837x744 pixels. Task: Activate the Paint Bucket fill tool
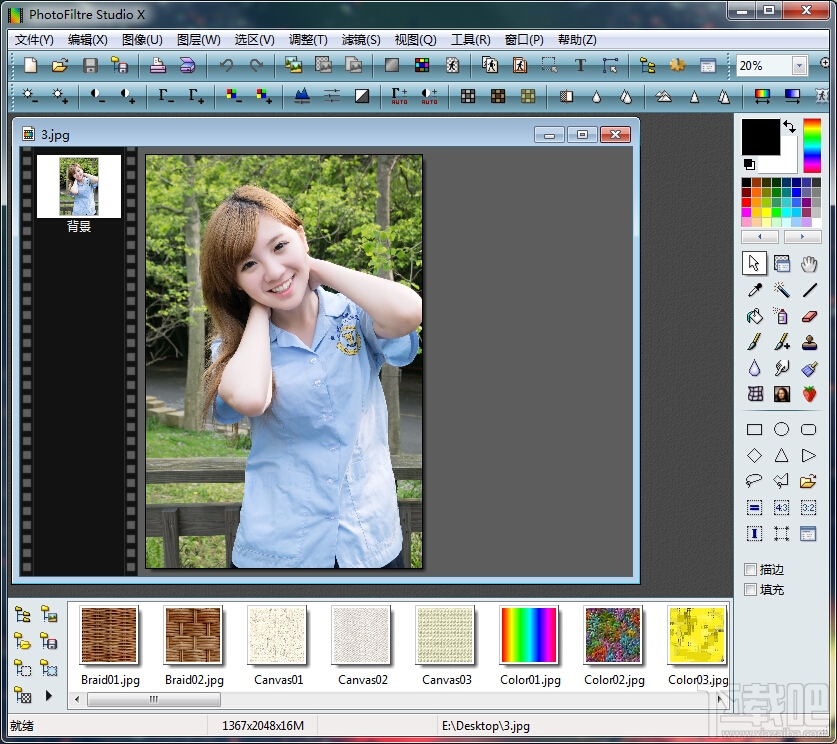(755, 316)
